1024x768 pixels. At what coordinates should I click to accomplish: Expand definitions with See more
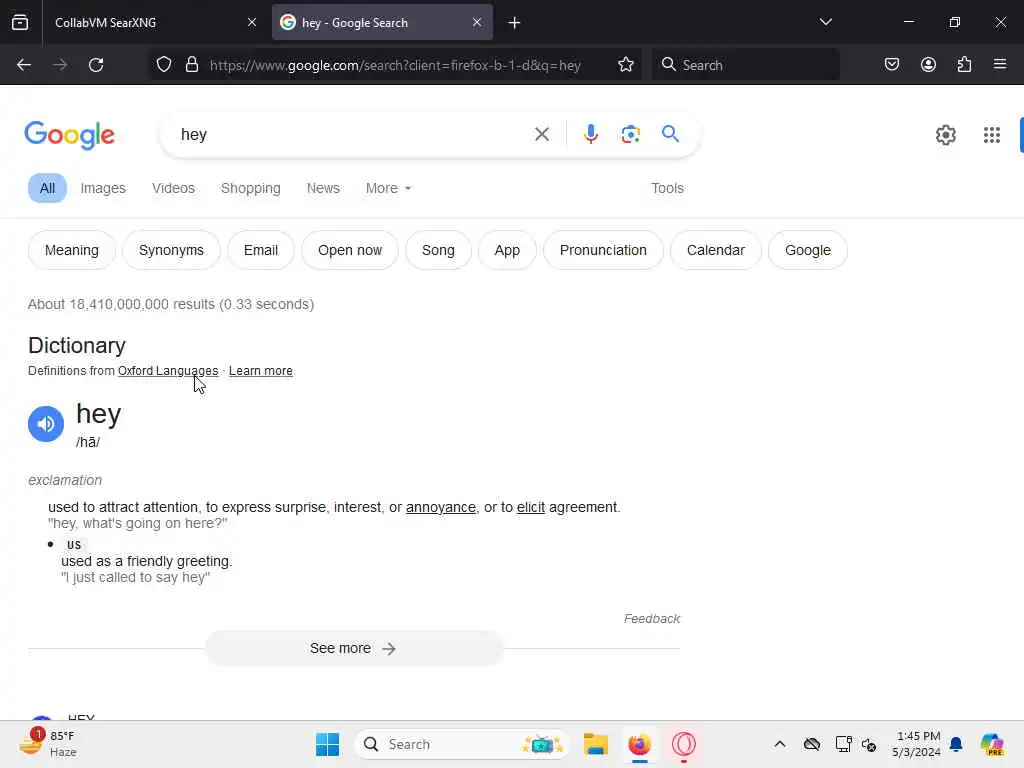[353, 648]
